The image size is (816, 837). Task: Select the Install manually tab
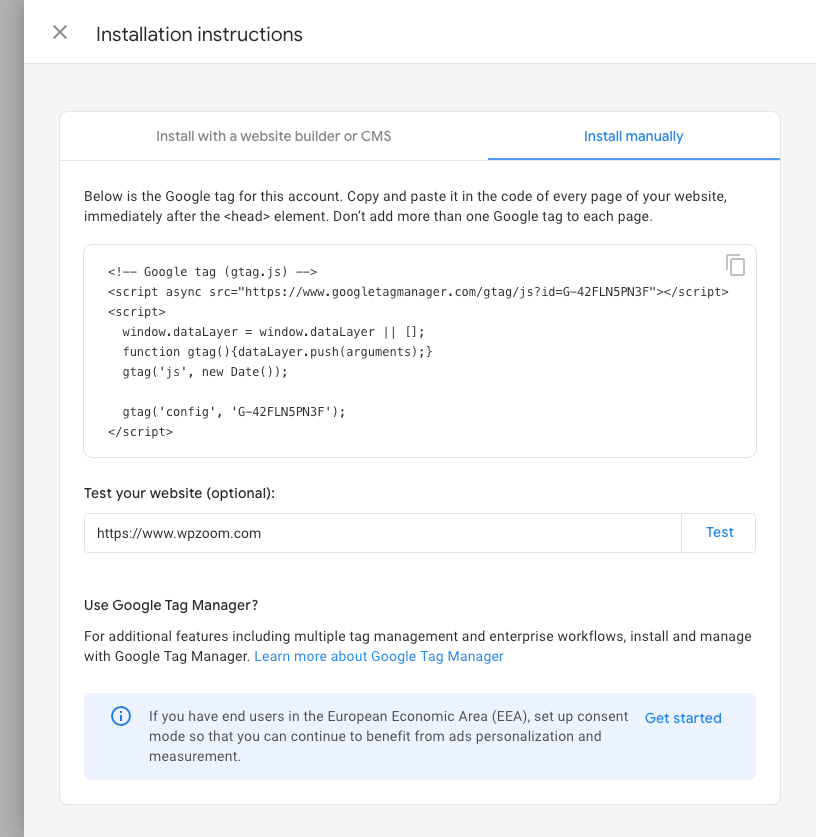click(x=633, y=136)
